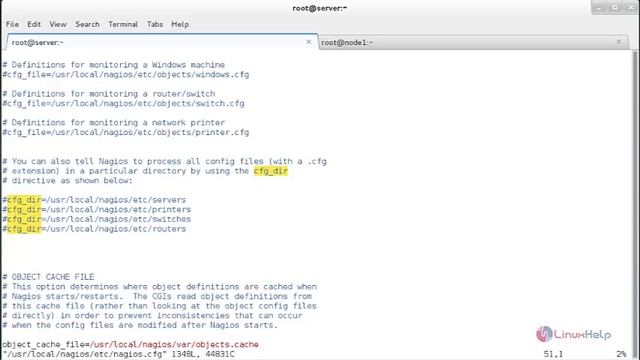Viewport: 640px width, 360px height.
Task: Click the windows.cfg cfg_file line
Action: 126,75
